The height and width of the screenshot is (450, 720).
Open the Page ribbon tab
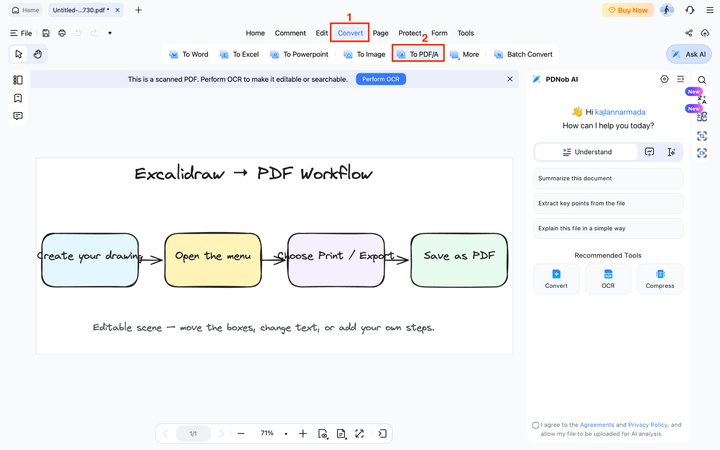(380, 33)
